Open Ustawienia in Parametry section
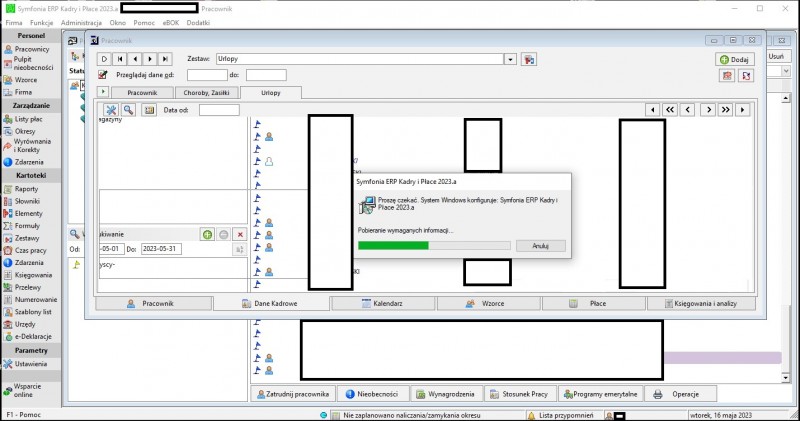The width and height of the screenshot is (800, 421). coord(25,364)
